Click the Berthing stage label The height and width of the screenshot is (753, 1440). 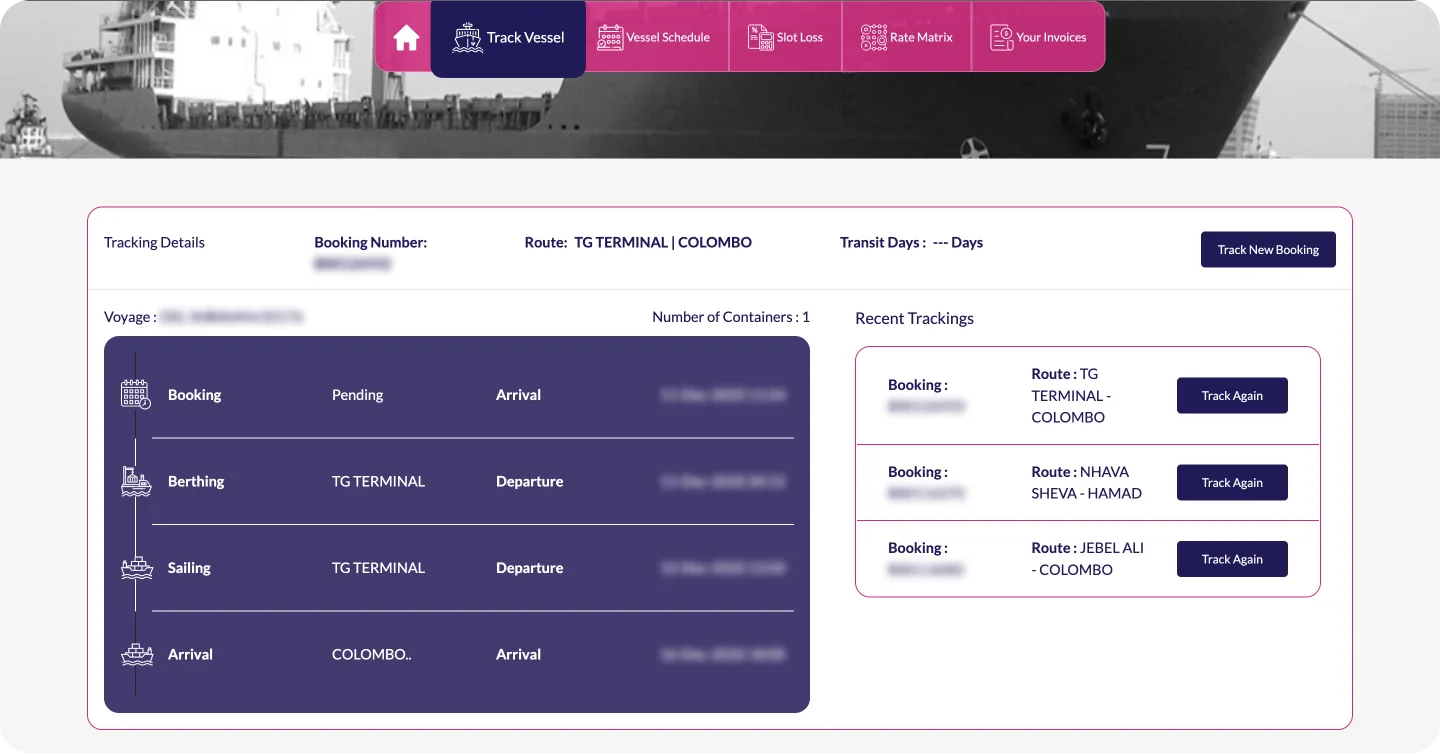click(196, 481)
